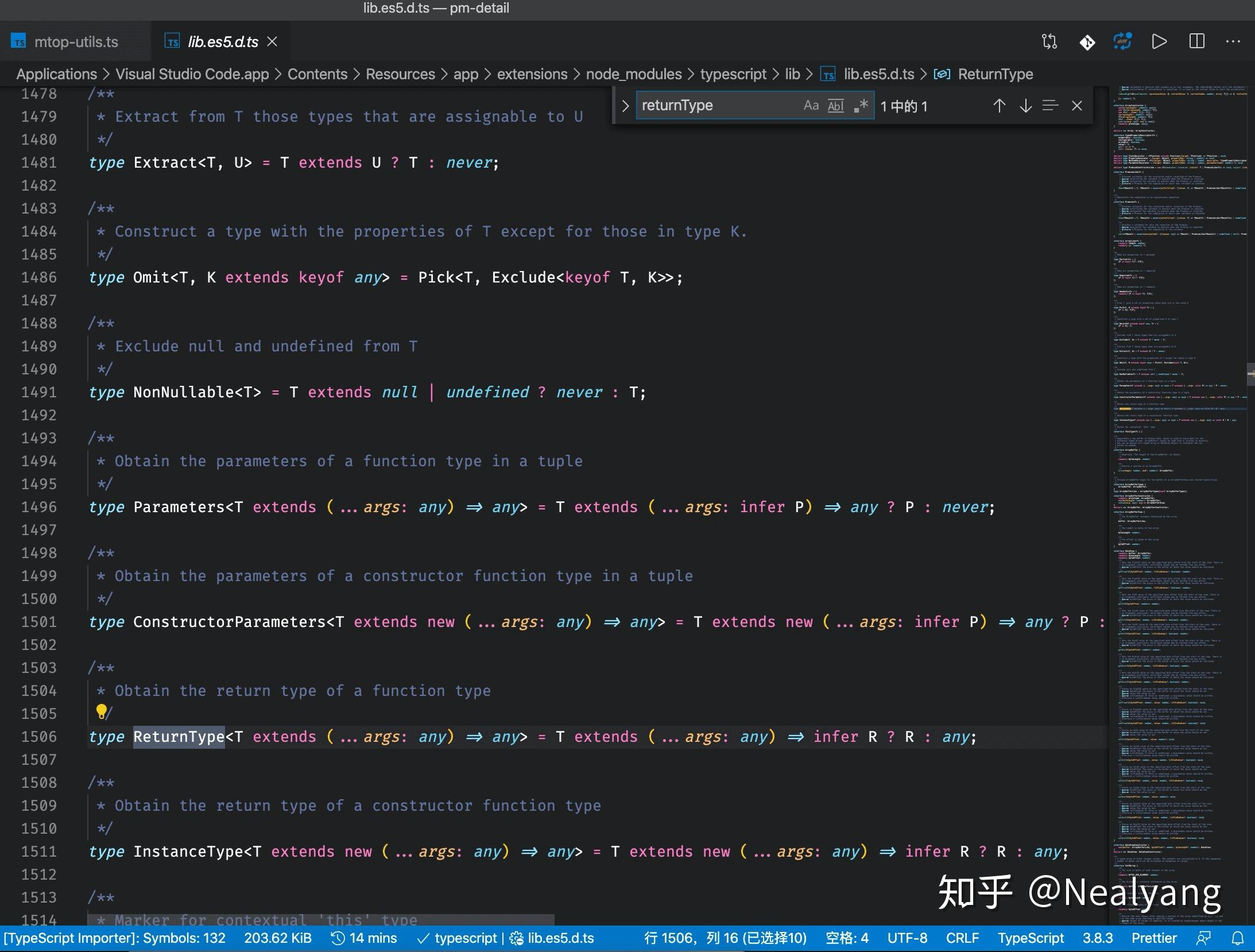
Task: Run the file with the play icon
Action: coord(1159,41)
